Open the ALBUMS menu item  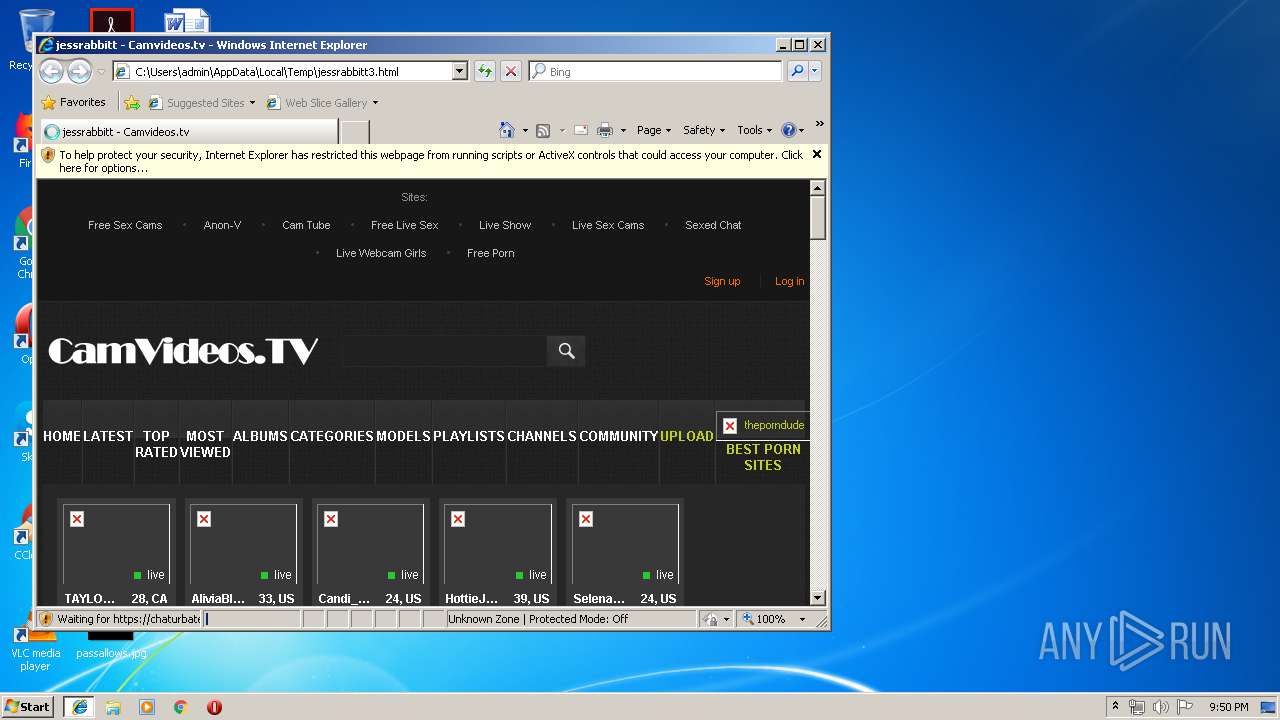260,436
